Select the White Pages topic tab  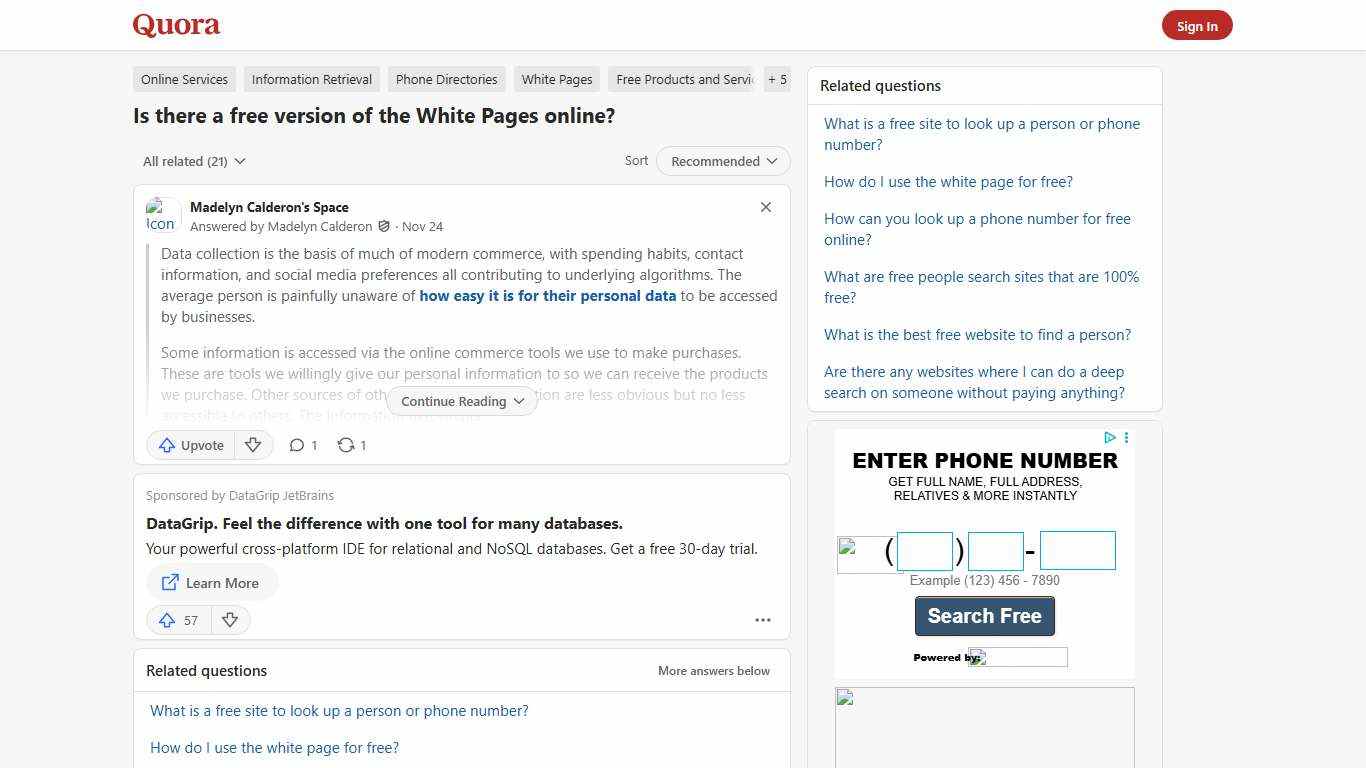click(x=556, y=79)
